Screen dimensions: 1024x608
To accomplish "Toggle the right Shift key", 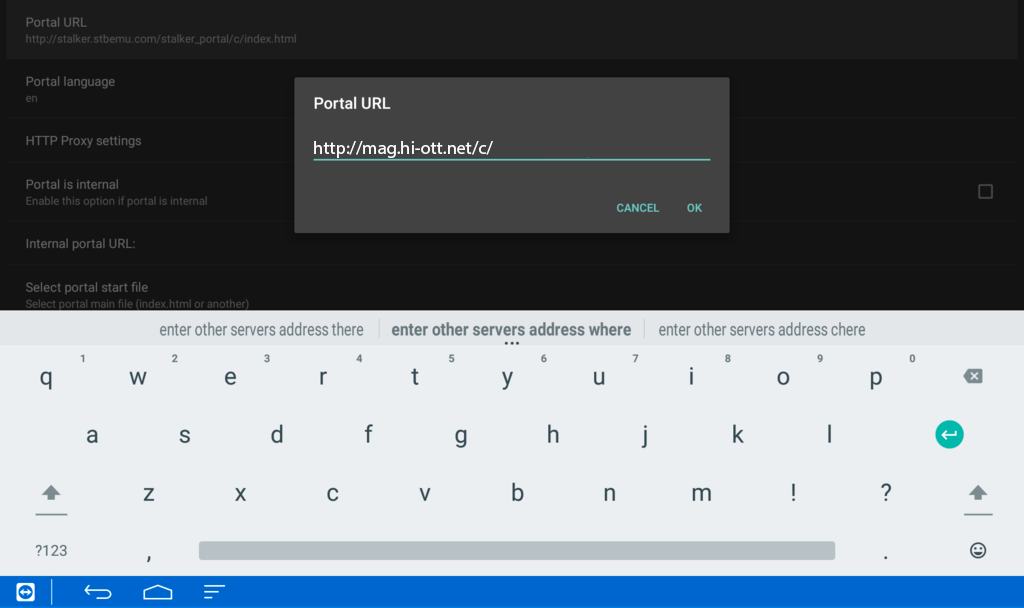I will pos(977,492).
